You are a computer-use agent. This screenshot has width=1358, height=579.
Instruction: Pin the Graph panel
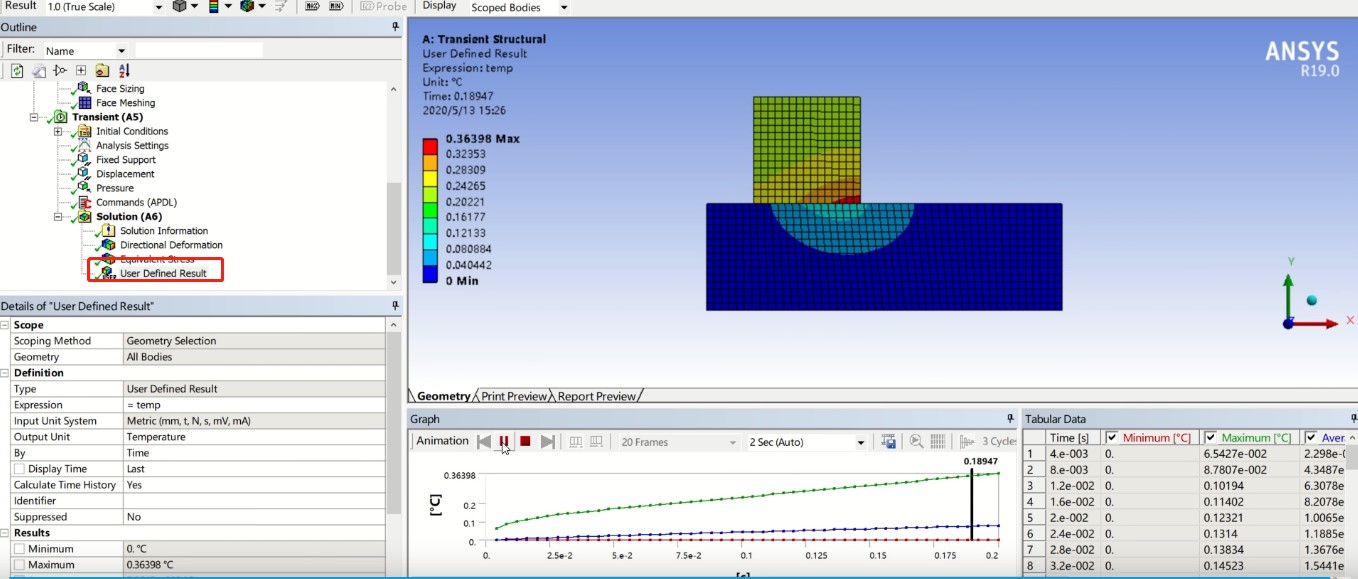1010,419
